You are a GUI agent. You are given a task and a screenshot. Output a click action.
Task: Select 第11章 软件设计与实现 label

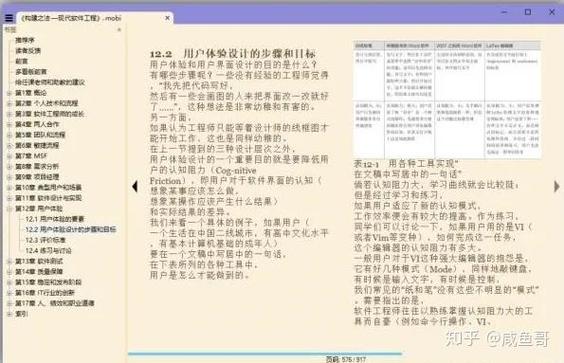[x=48, y=198]
